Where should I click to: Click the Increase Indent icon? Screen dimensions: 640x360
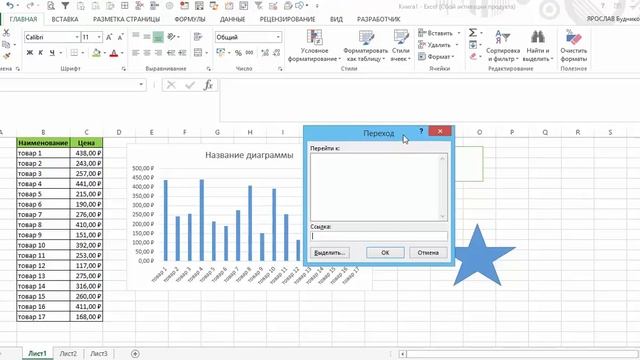(x=182, y=53)
